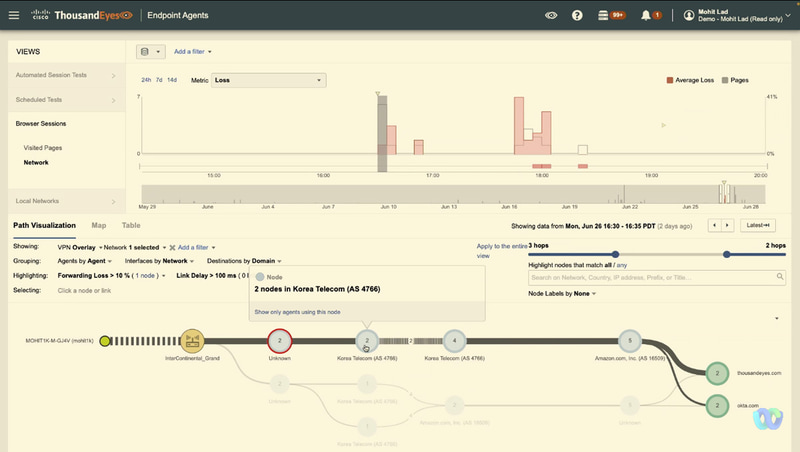Focus the node search input field
Screen dimensions: 800x452
point(657,278)
